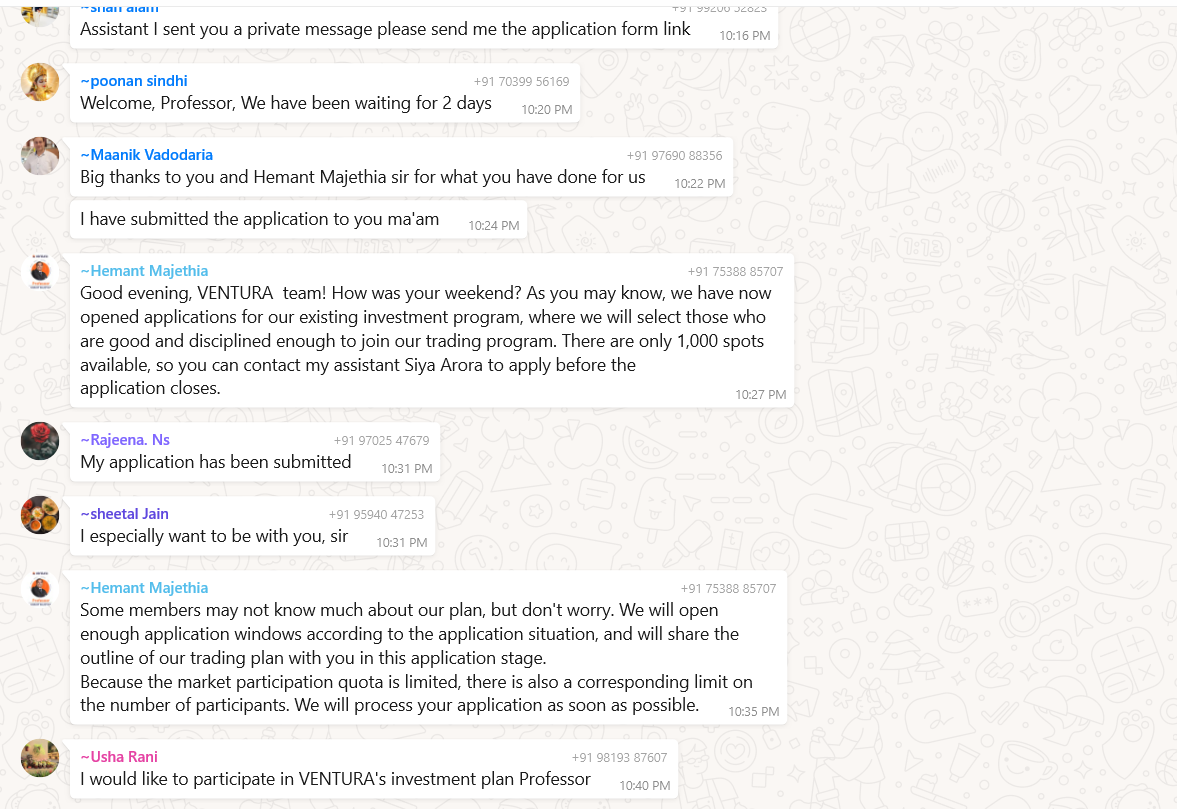Viewport: 1177px width, 809px height.
Task: Open sheetal Jain's food avatar
Action: click(x=40, y=515)
